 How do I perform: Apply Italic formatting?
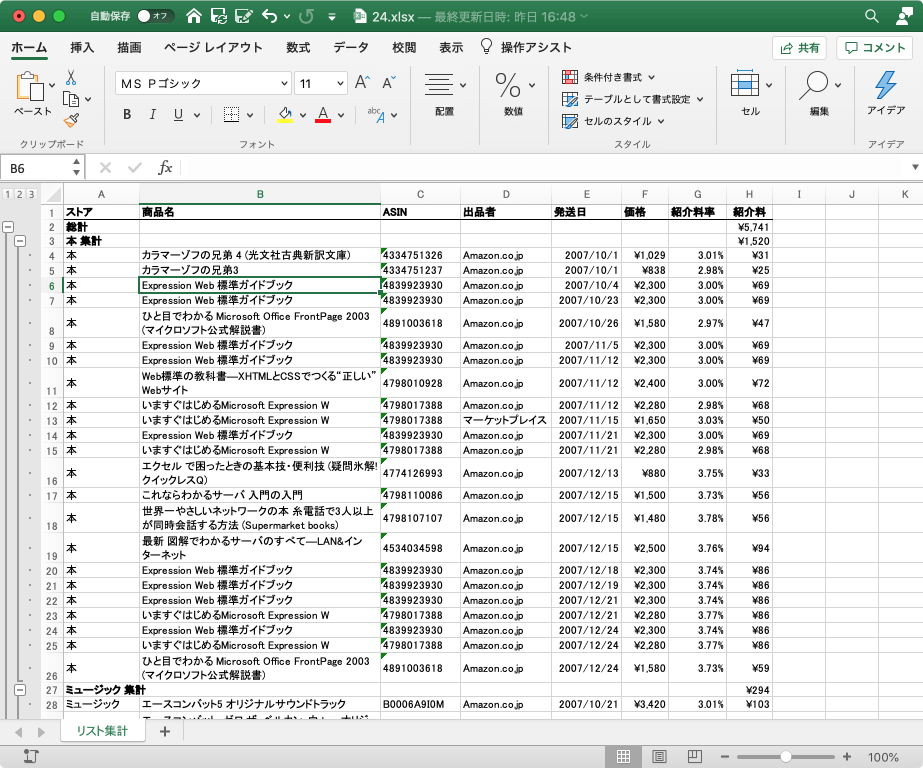coord(153,114)
